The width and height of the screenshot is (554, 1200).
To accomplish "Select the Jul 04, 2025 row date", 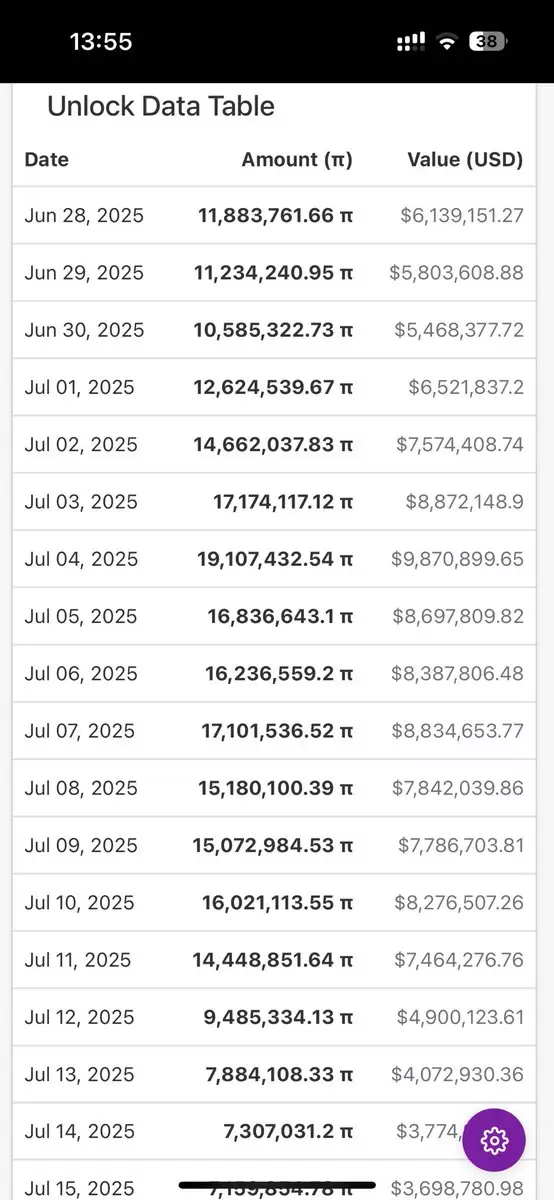I will point(79,558).
